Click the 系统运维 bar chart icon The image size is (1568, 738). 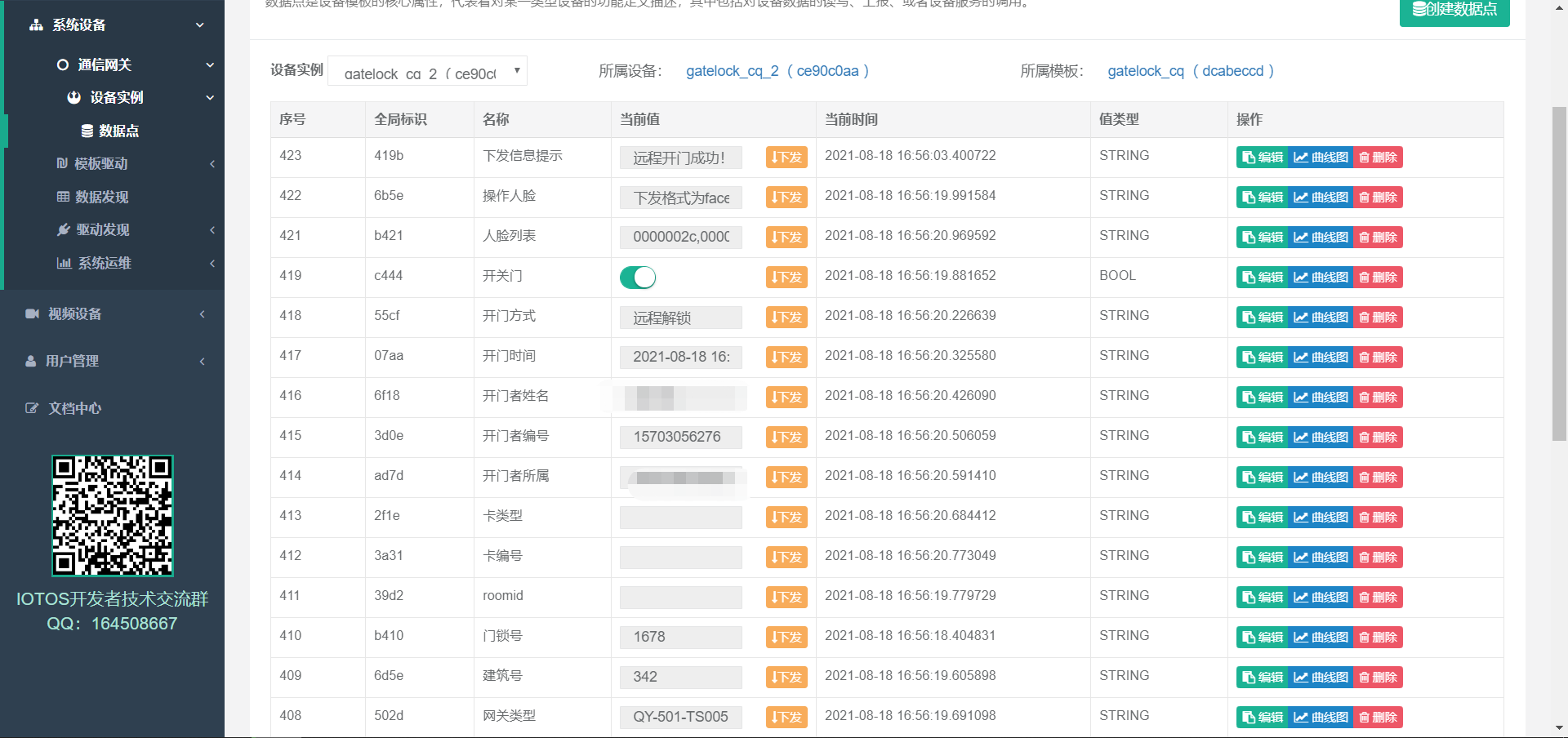64,263
